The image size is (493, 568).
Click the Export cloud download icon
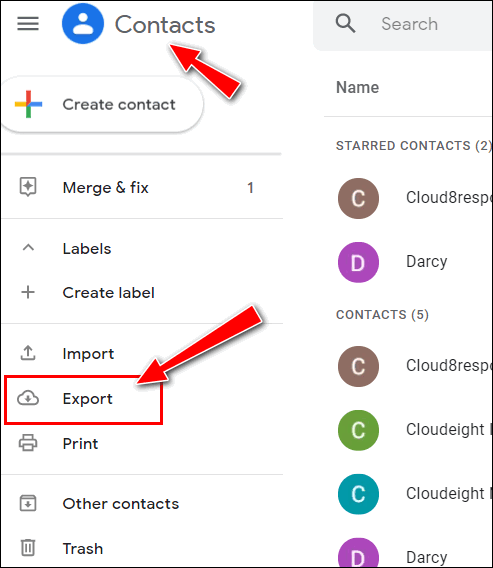tap(28, 398)
